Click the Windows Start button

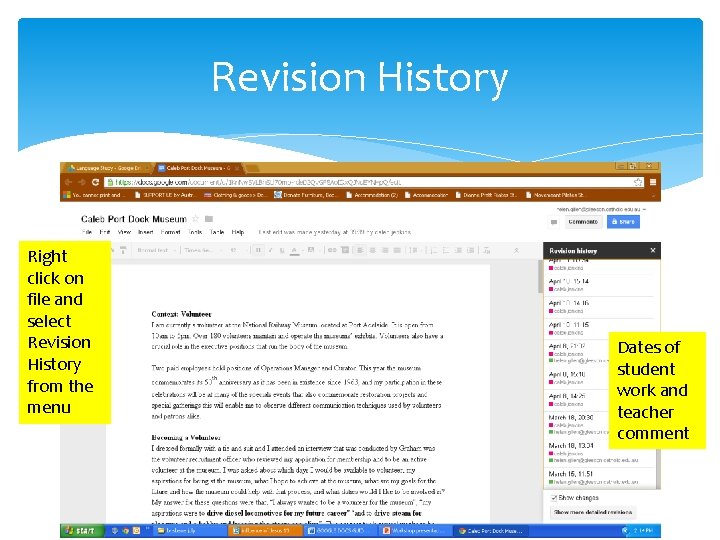click(81, 531)
